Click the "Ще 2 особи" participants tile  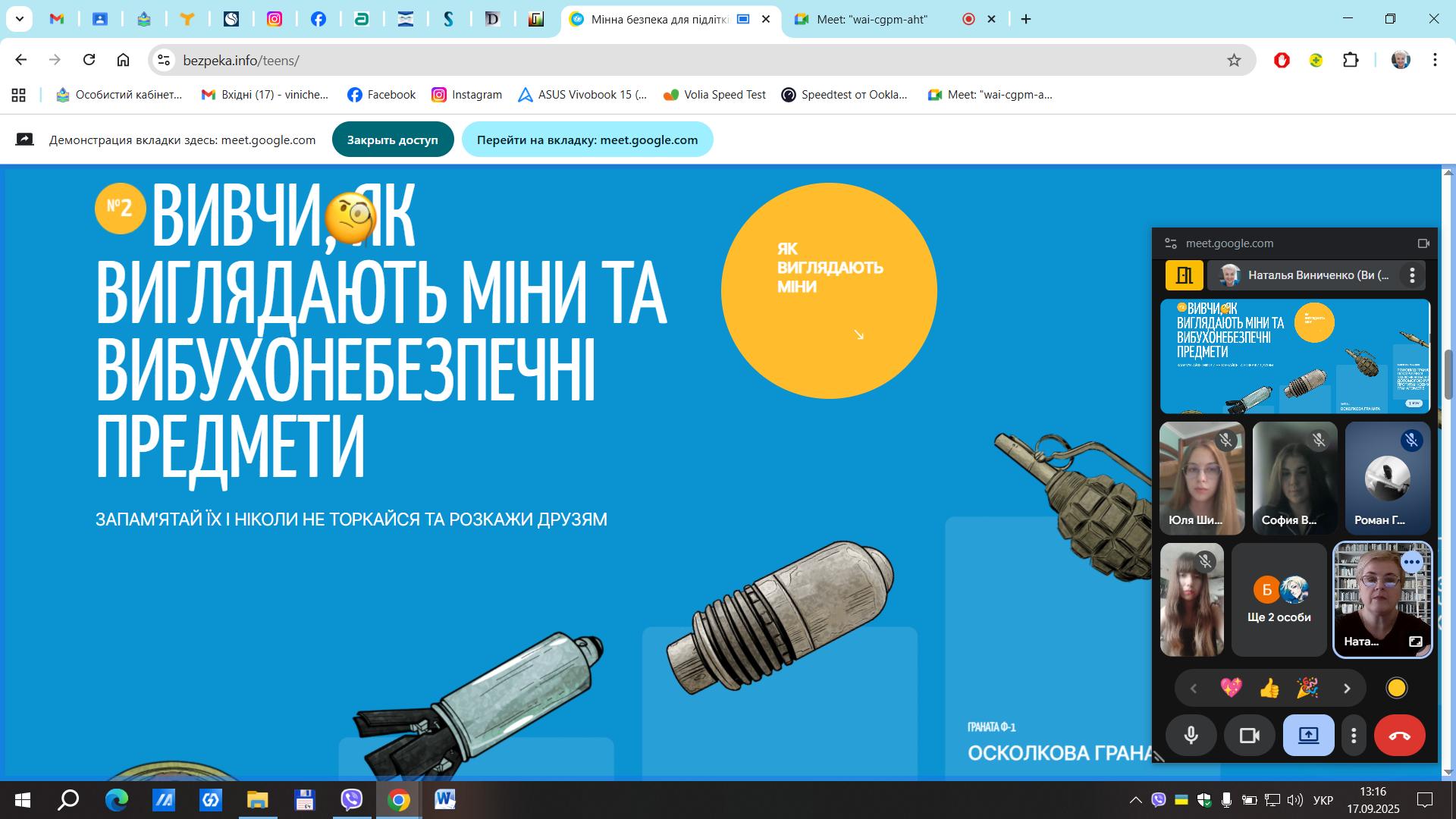tap(1279, 600)
